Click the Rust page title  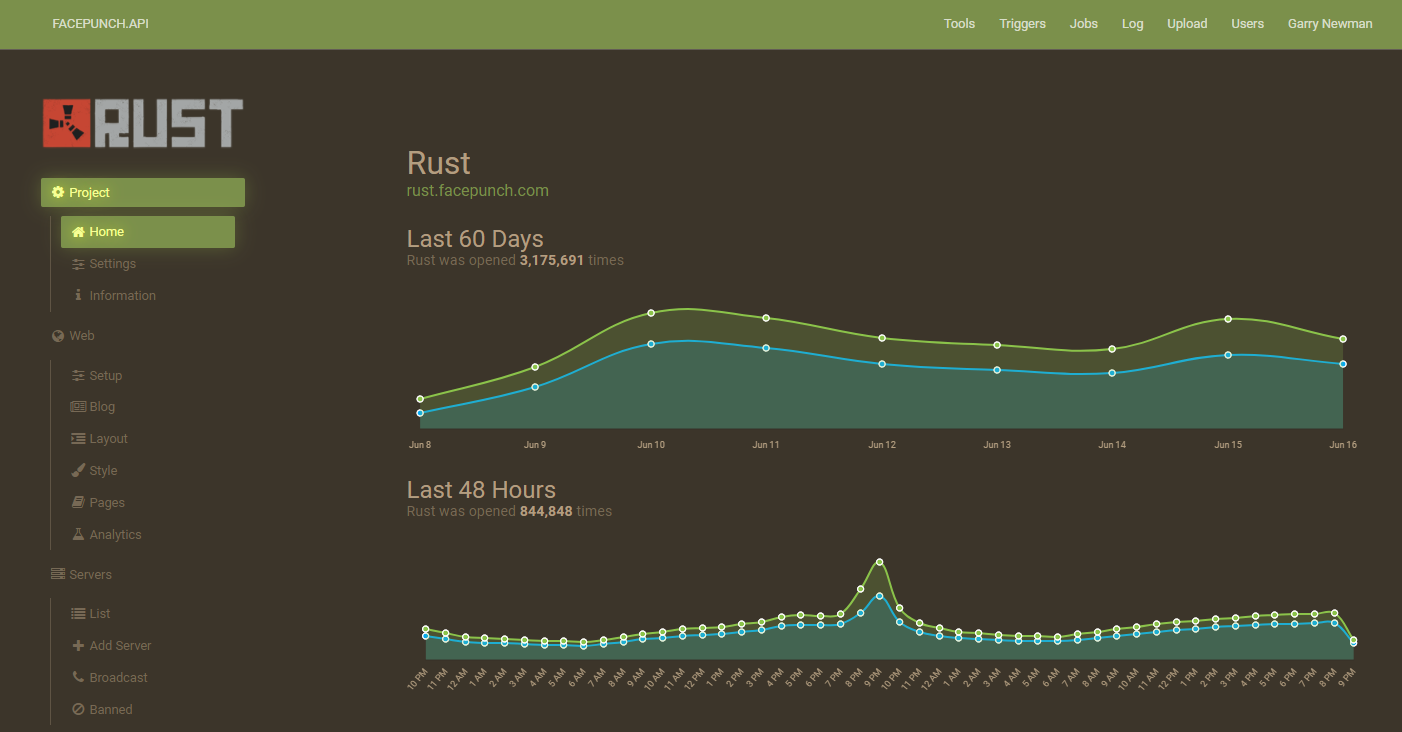[439, 163]
